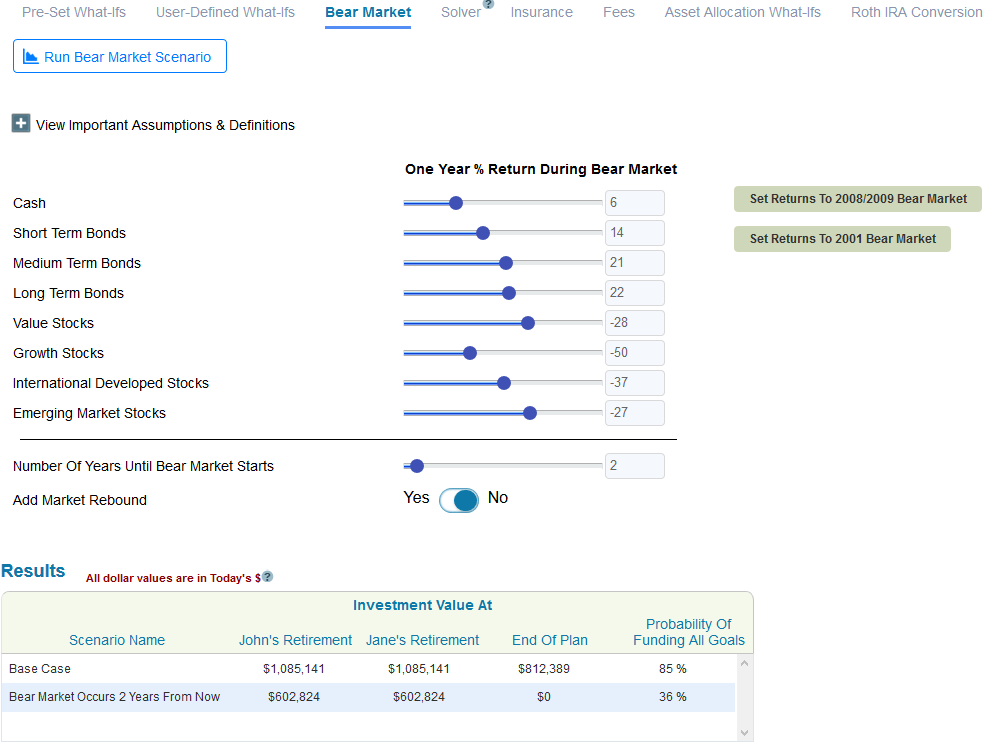Select the Bear Market Occurs 2 Years row
1007x749 pixels.
click(x=368, y=697)
